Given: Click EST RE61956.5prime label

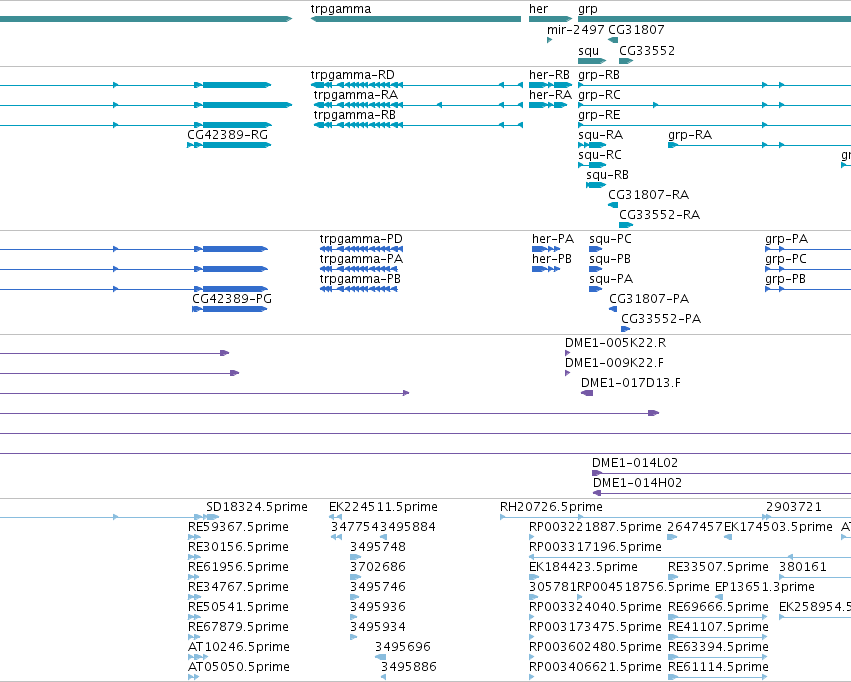Looking at the screenshot, I should tap(238, 568).
